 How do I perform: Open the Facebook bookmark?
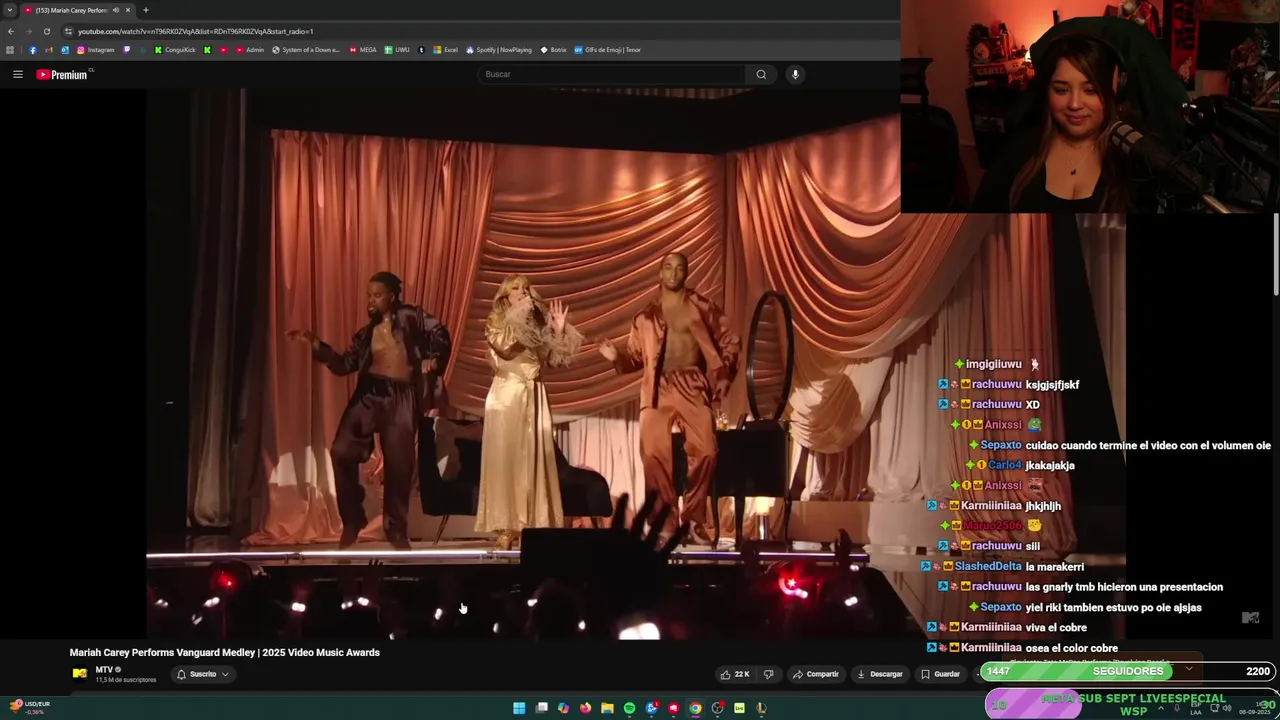(x=32, y=50)
